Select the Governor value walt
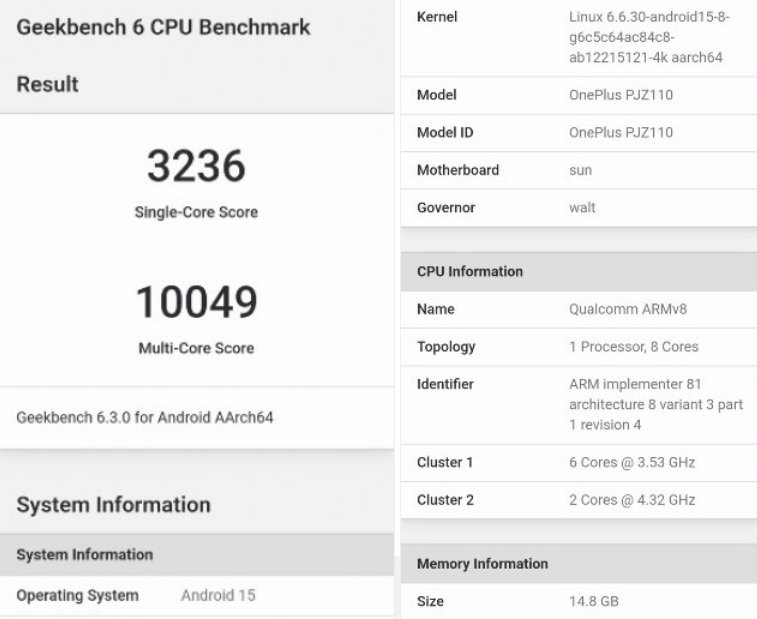 pos(581,208)
